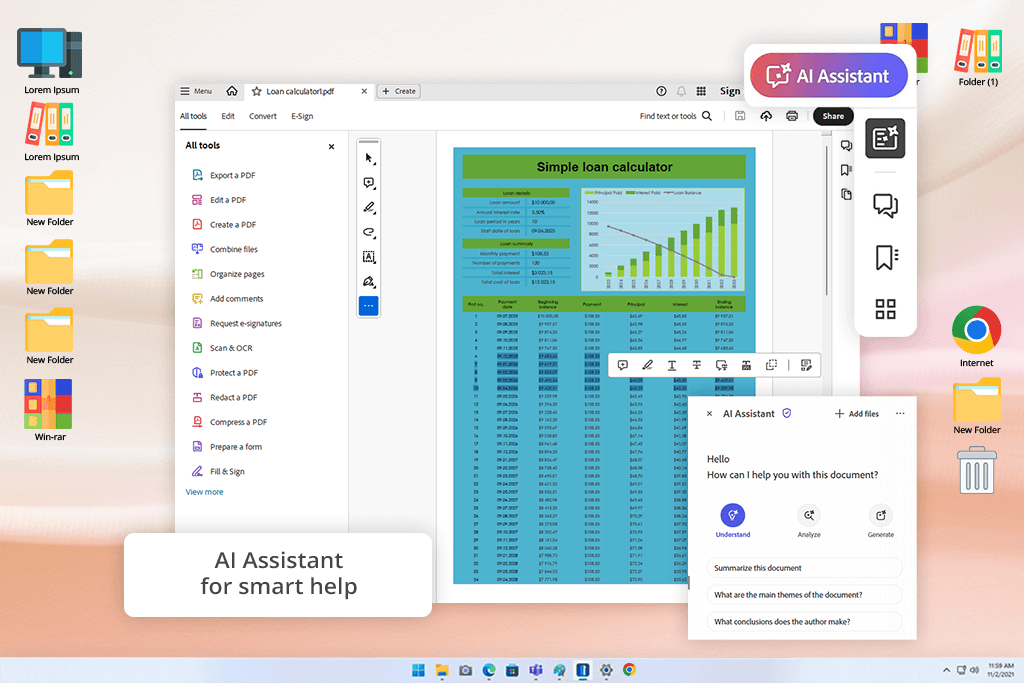Open Redact a PDF tool
Screen dimensions: 1024x683
pyautogui.click(x=225, y=398)
